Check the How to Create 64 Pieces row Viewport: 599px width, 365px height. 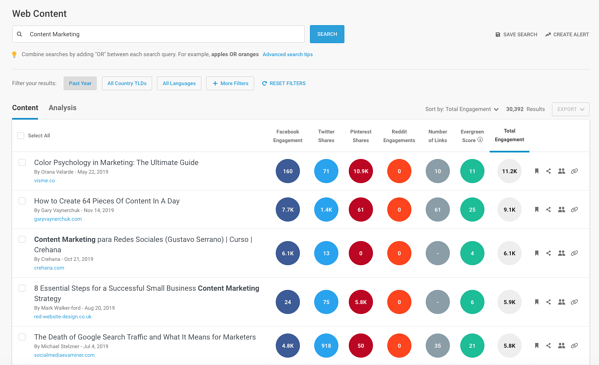pos(22,201)
